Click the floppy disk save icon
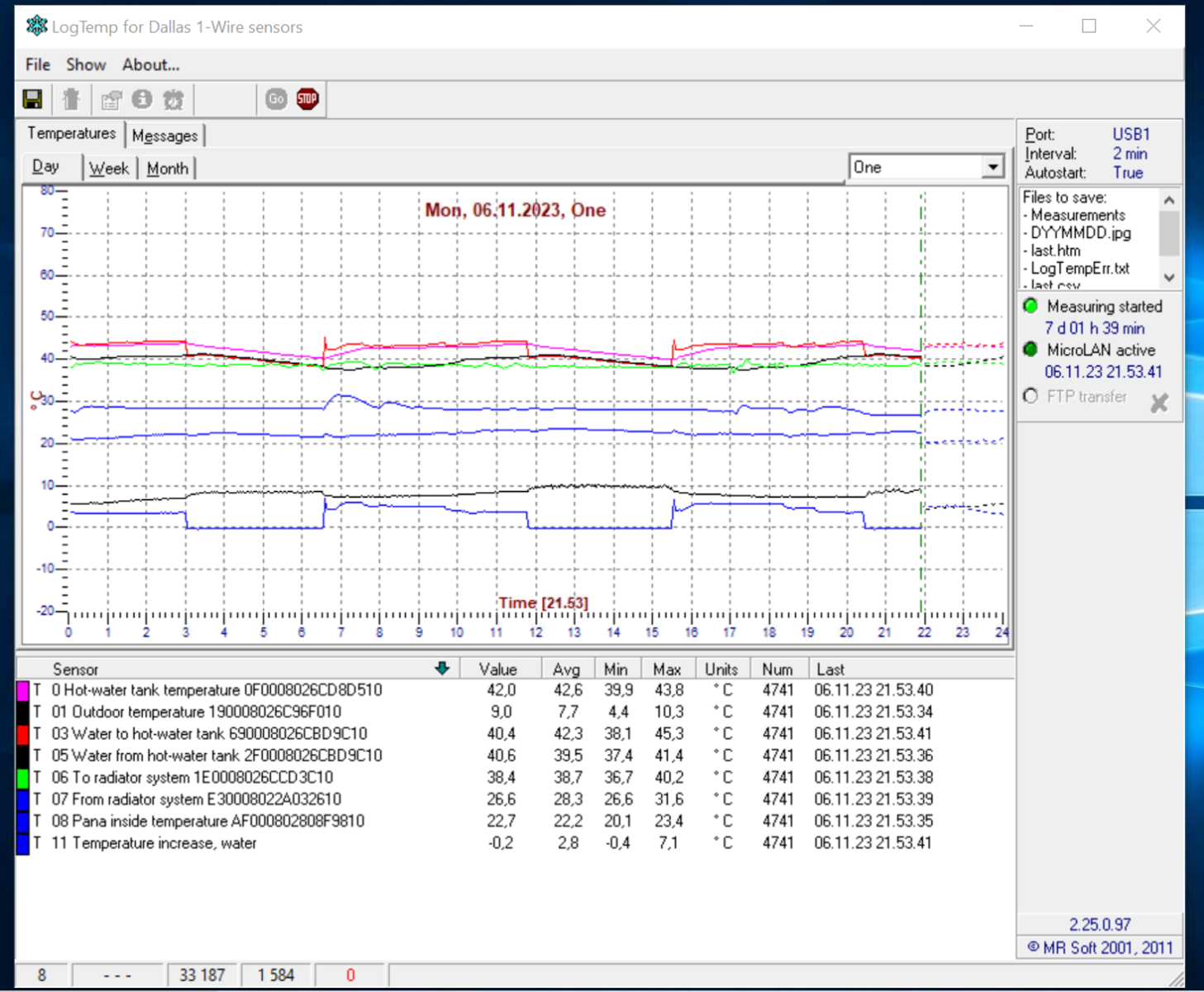Screen dimensions: 1204x992 point(33,99)
